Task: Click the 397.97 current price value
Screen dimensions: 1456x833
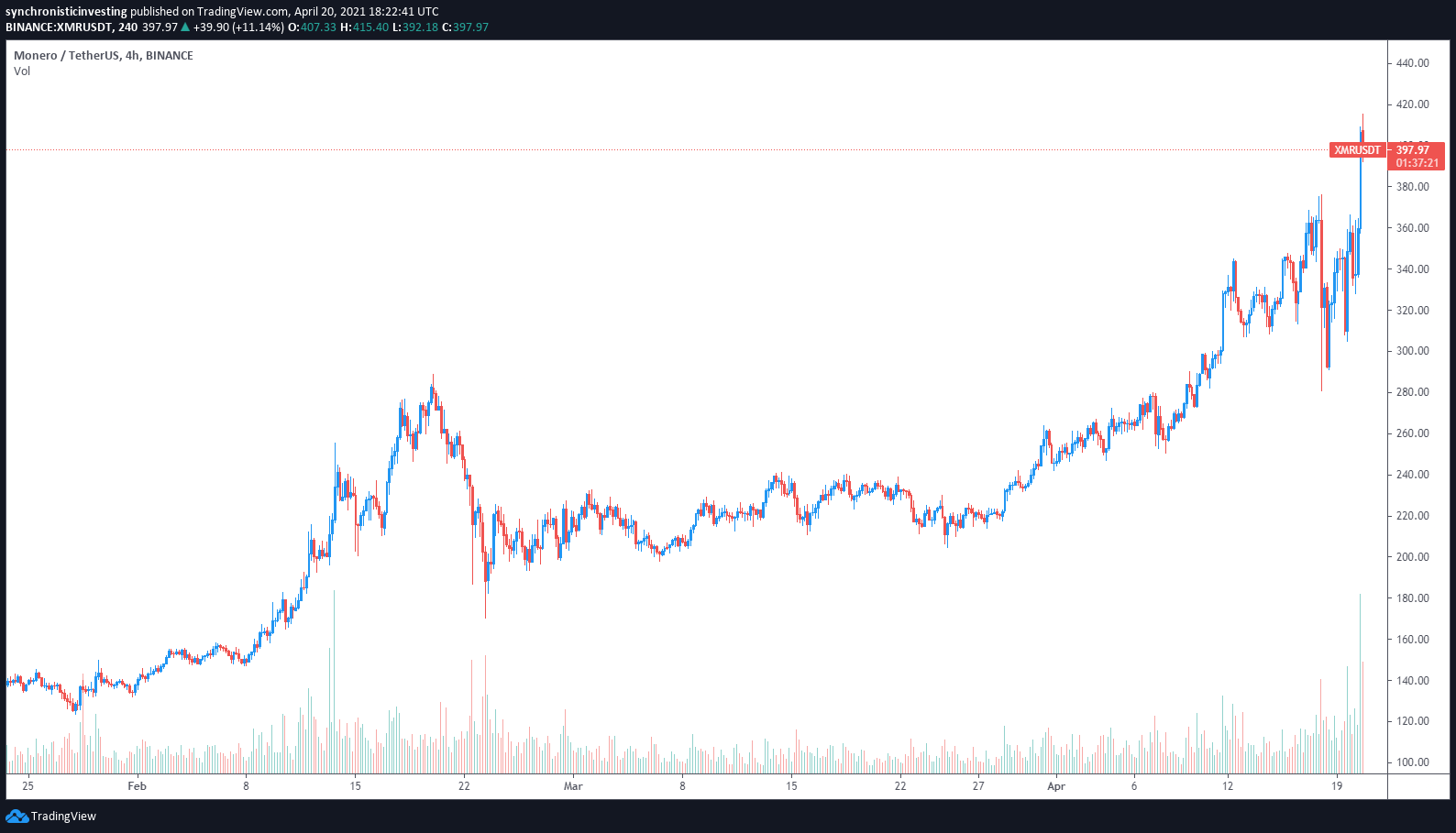Action: pyautogui.click(x=1413, y=150)
